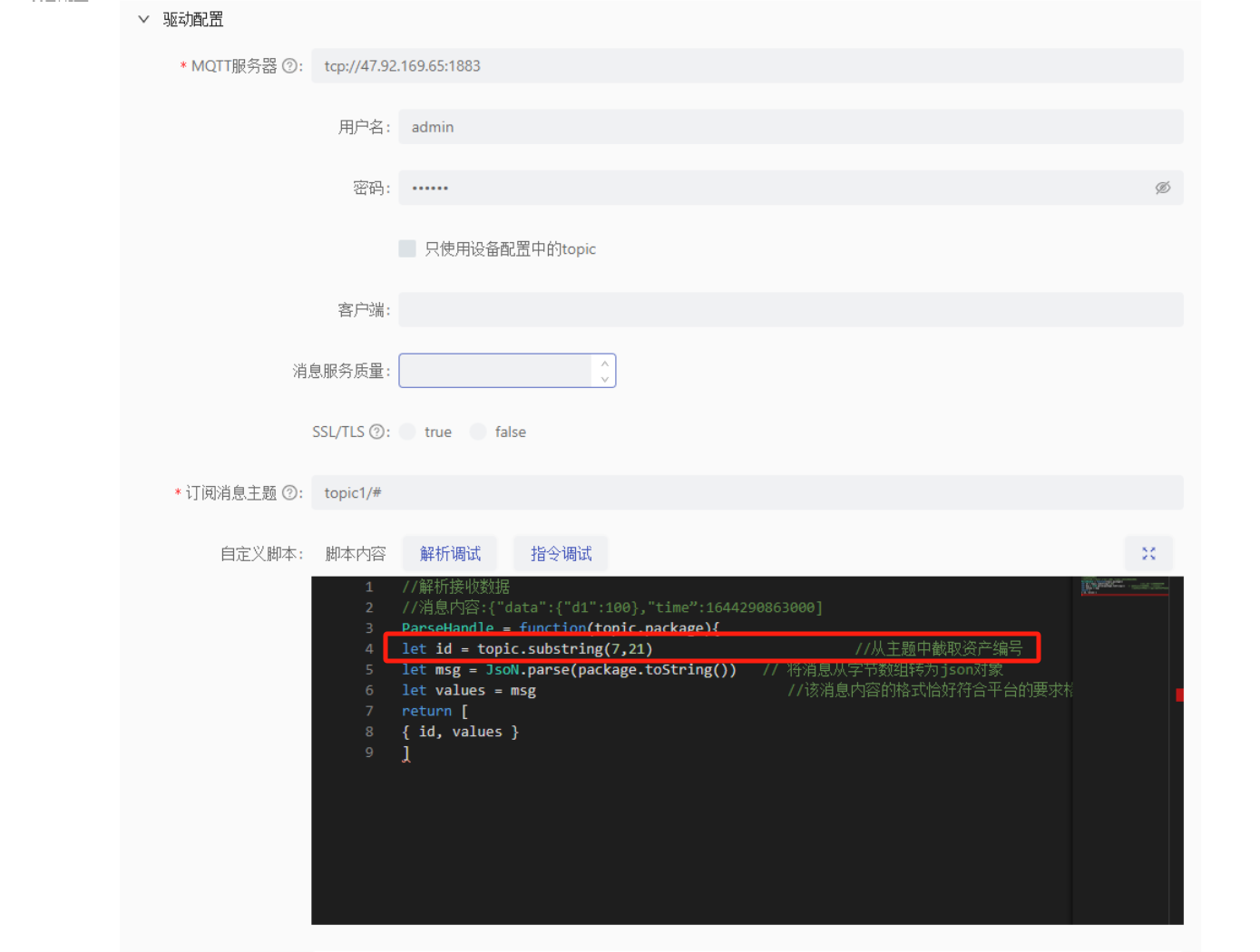The image size is (1260, 952).
Task: Click line 2 comment with 消息内容
Action: click(x=612, y=607)
